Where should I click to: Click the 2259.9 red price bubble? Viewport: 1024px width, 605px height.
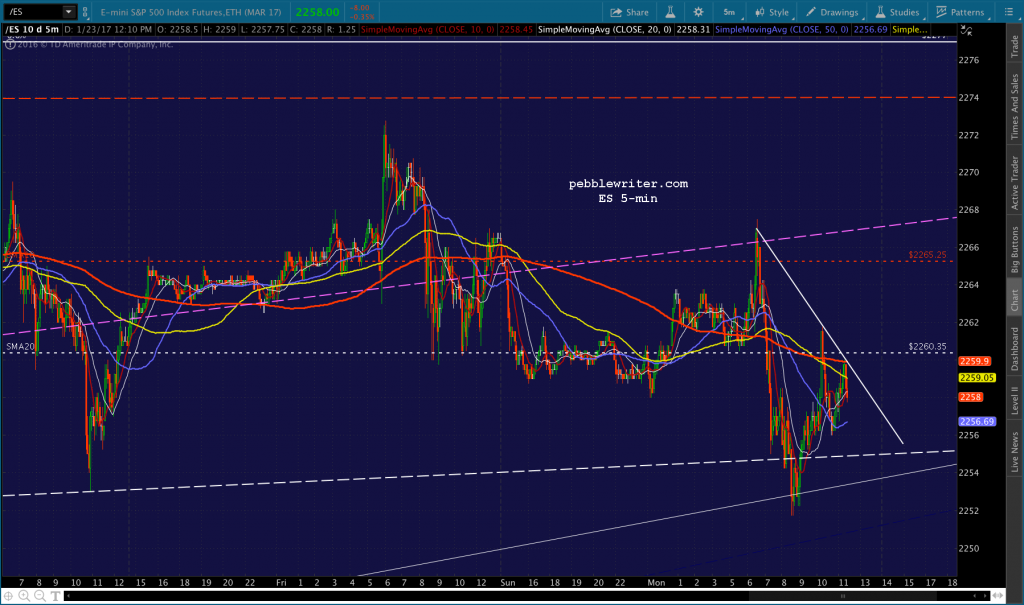975,361
